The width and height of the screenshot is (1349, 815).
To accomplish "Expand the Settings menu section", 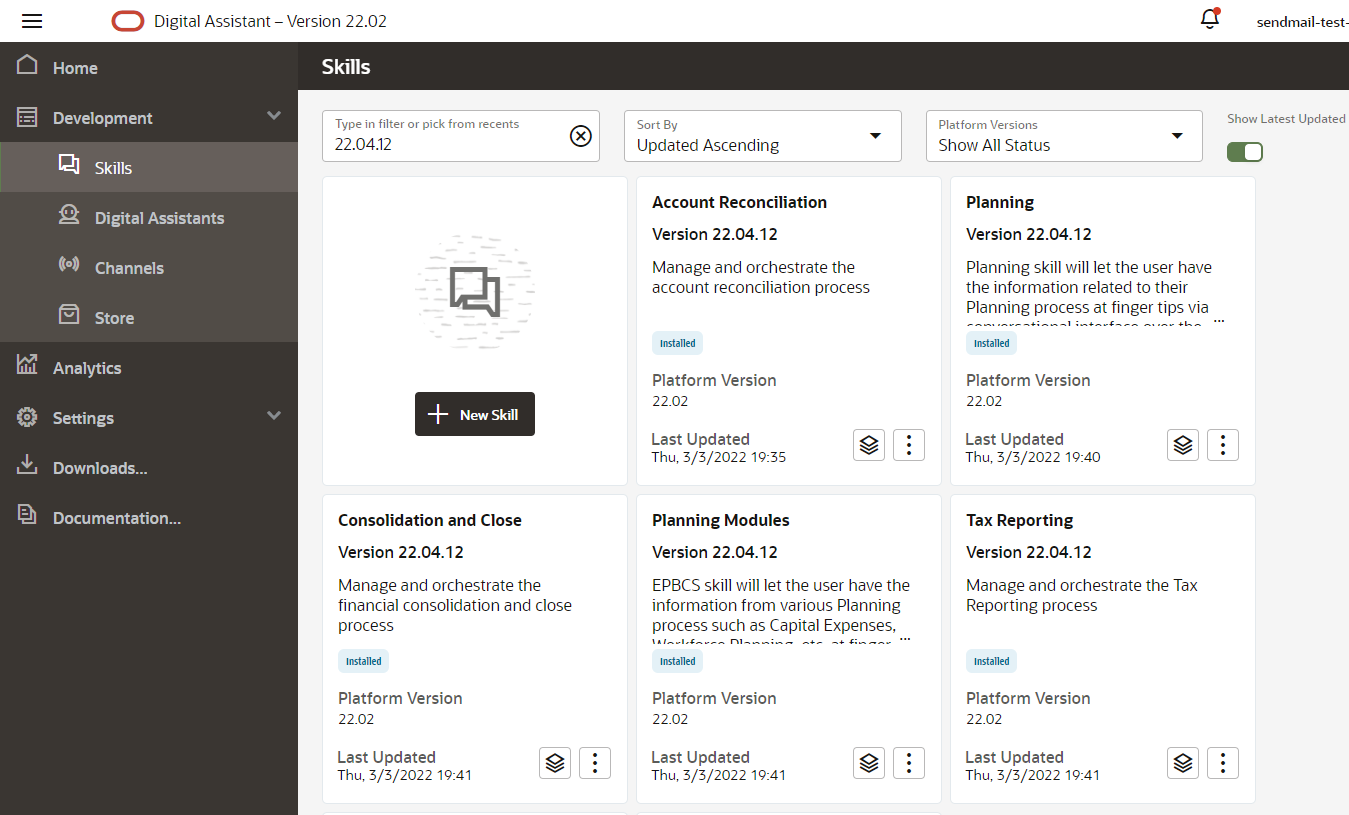I will pyautogui.click(x=274, y=417).
